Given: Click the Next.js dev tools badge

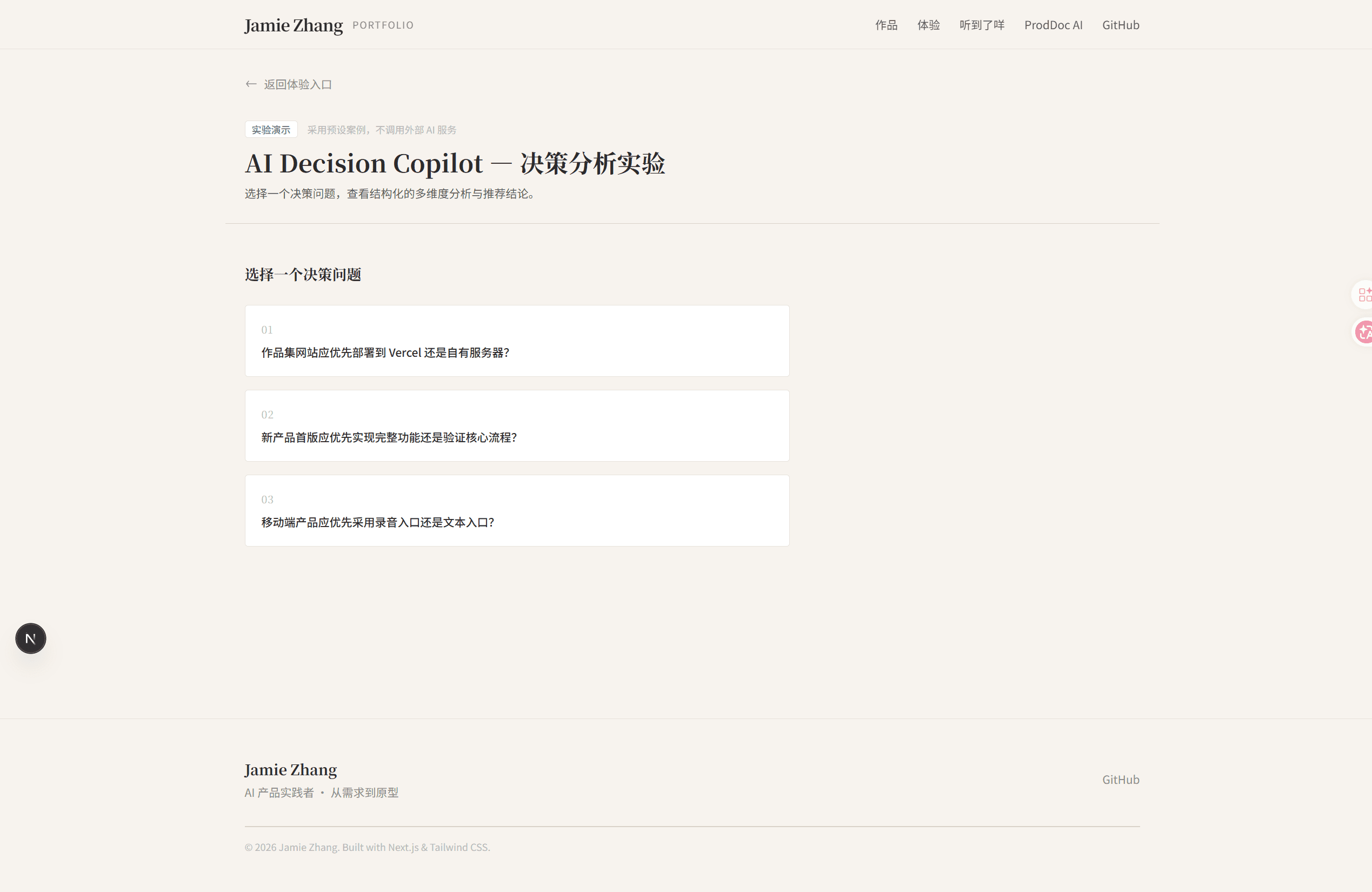Looking at the screenshot, I should [x=31, y=638].
